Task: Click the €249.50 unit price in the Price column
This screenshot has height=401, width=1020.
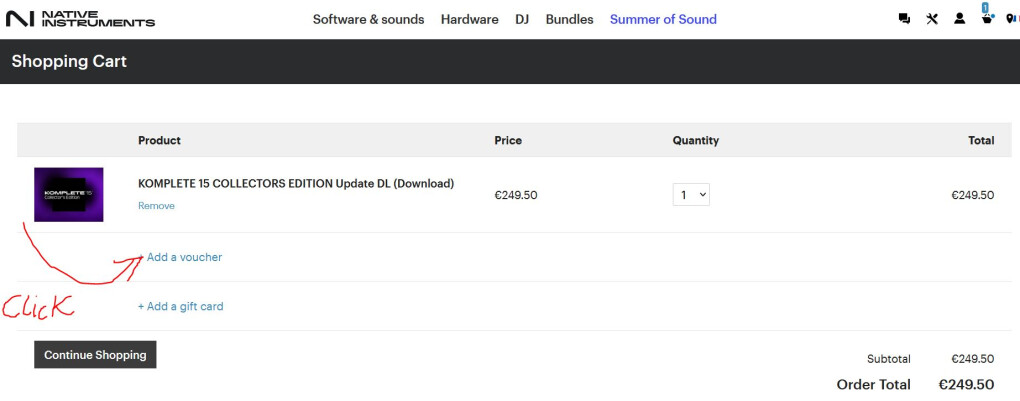Action: tap(516, 195)
